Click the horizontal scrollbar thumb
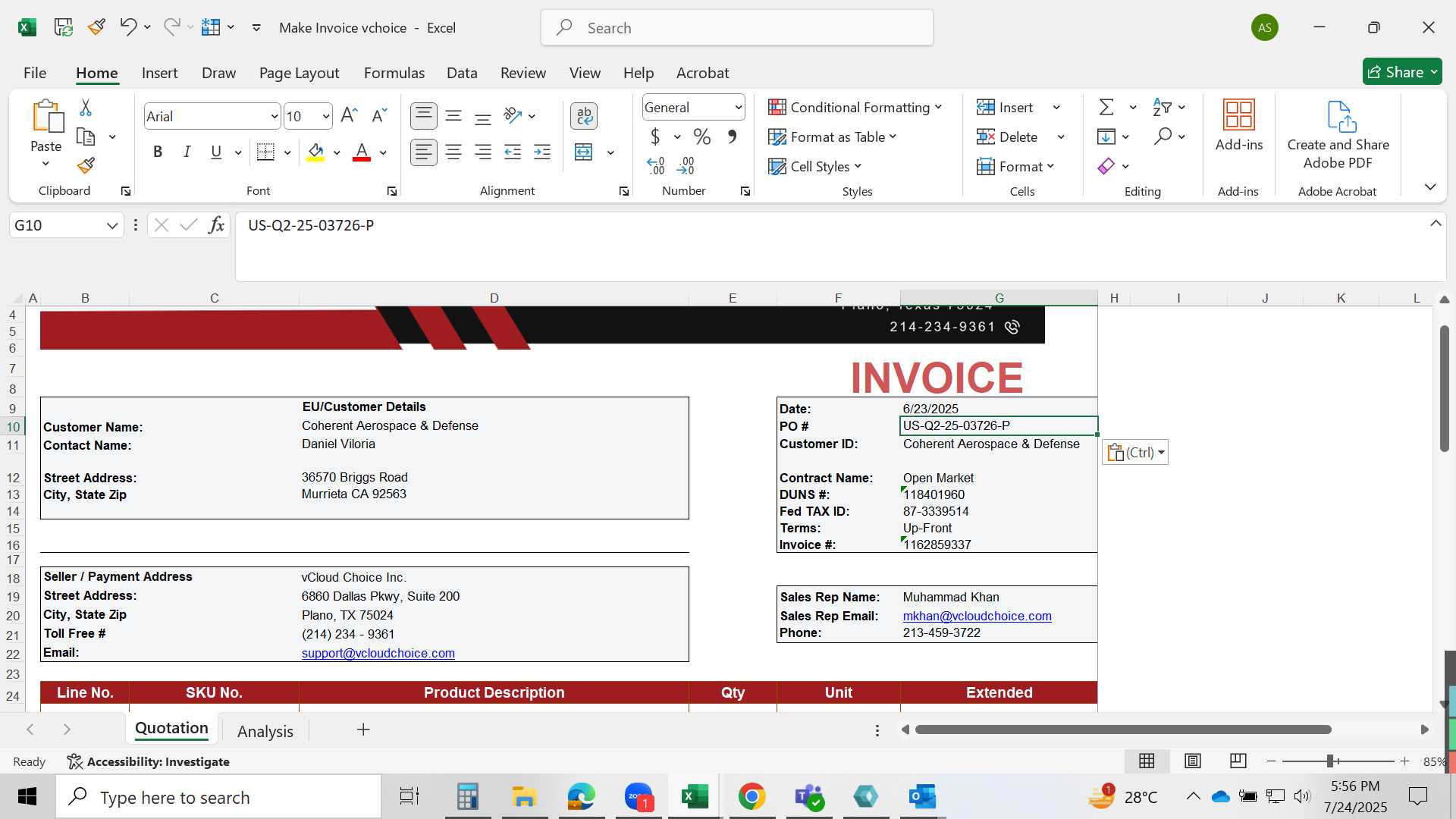Image resolution: width=1456 pixels, height=819 pixels. [1123, 730]
